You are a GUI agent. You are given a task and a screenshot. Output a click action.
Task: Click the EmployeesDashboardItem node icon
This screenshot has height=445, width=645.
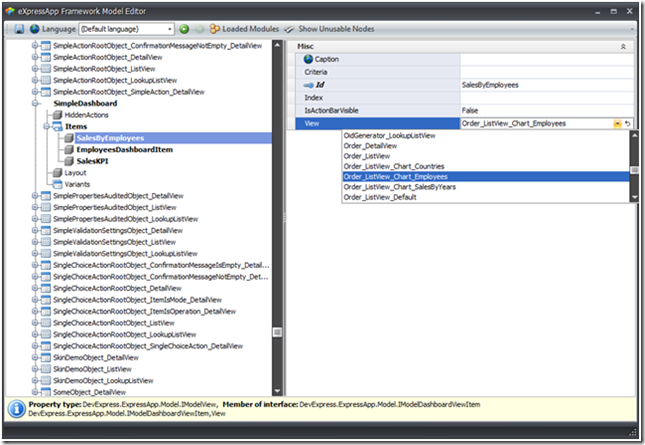coord(69,150)
